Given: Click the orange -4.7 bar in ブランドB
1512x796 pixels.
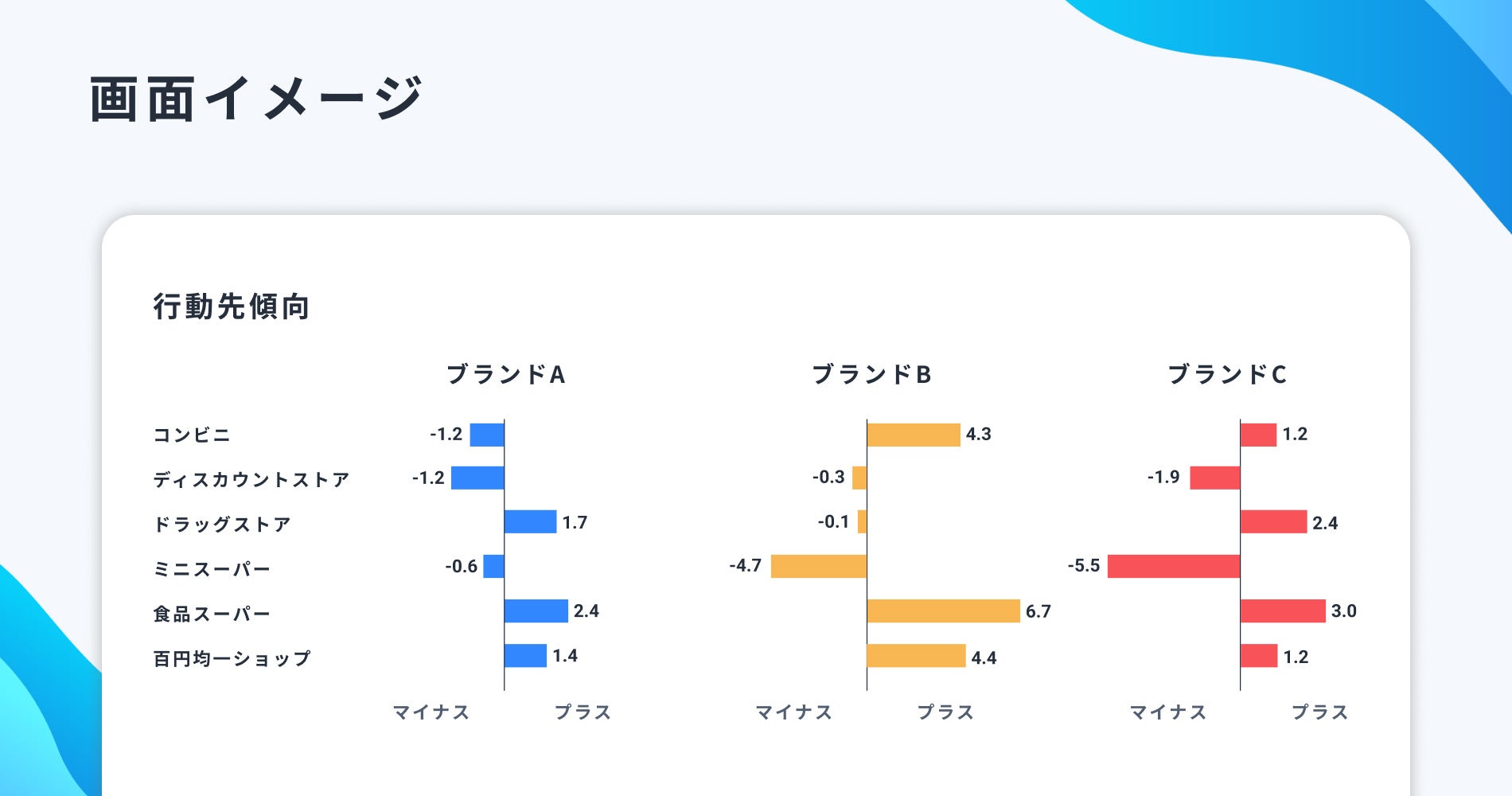Looking at the screenshot, I should tap(819, 566).
